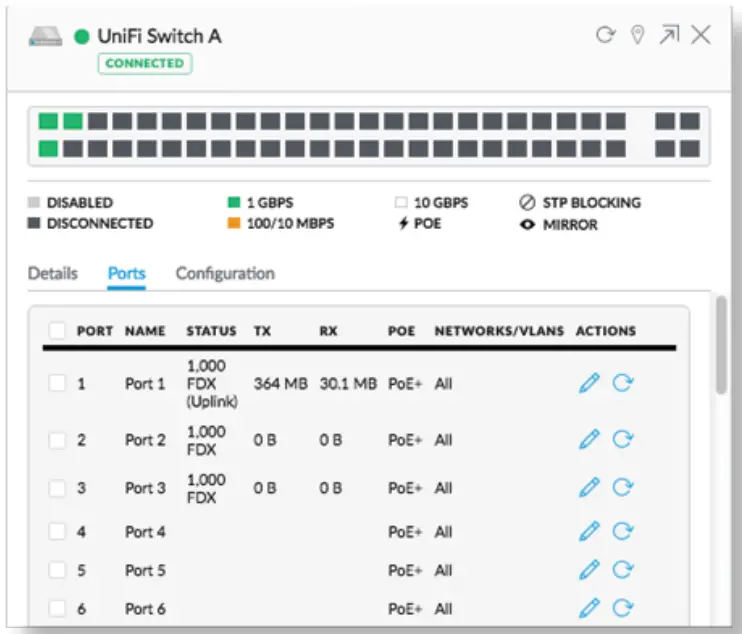Screen dimensions: 742x634
Task: Open the Configuration tab
Action: (225, 273)
